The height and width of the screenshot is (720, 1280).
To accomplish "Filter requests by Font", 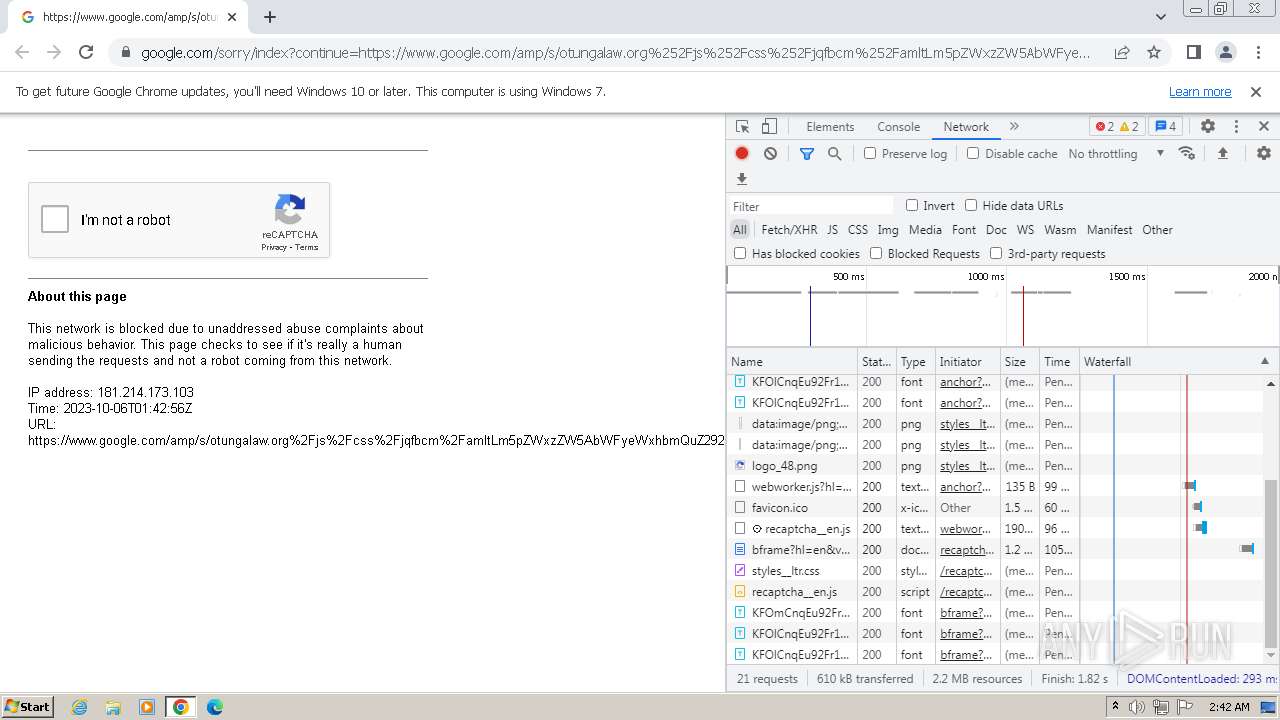I will point(964,229).
